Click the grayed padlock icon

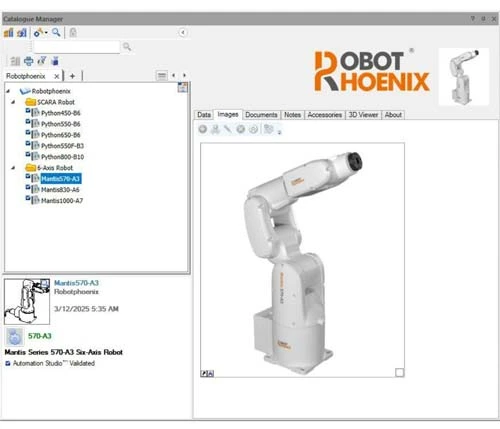click(73, 33)
